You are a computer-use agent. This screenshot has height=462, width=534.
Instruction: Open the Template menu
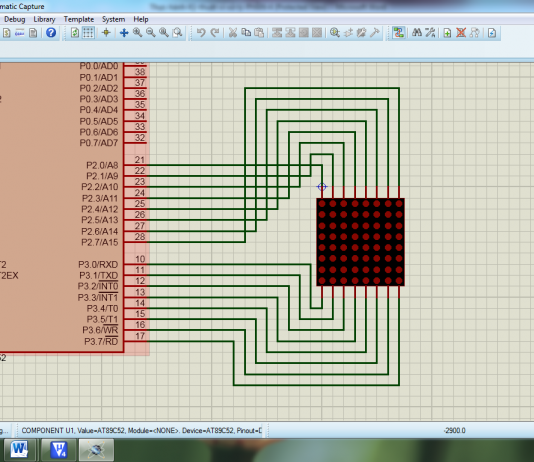(79, 19)
